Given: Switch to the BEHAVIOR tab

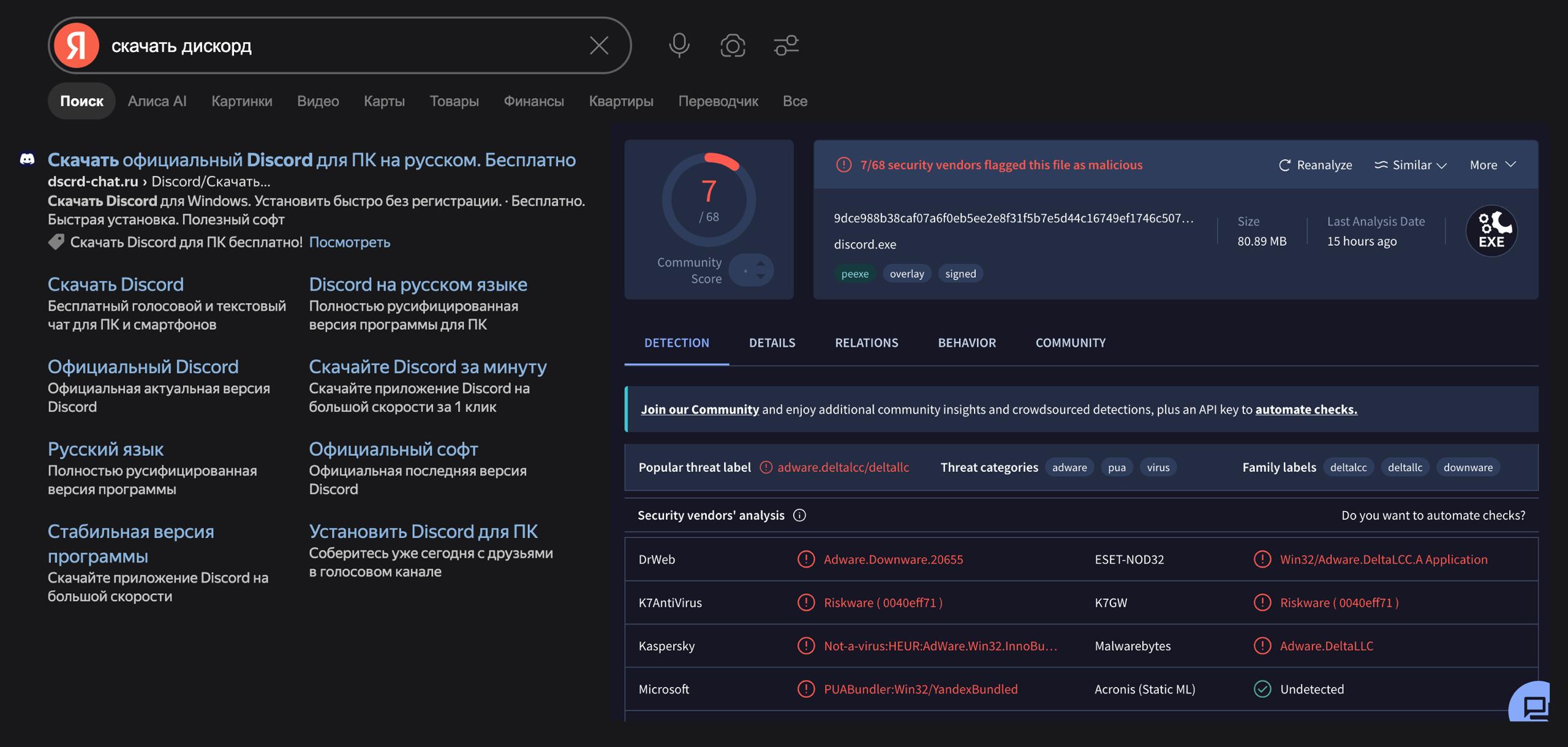Looking at the screenshot, I should 967,343.
